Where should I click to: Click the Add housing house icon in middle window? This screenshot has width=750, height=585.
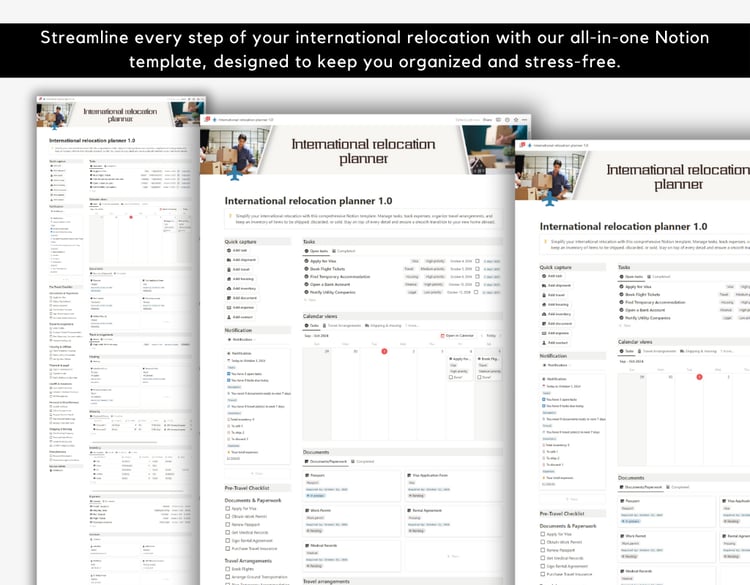229,279
